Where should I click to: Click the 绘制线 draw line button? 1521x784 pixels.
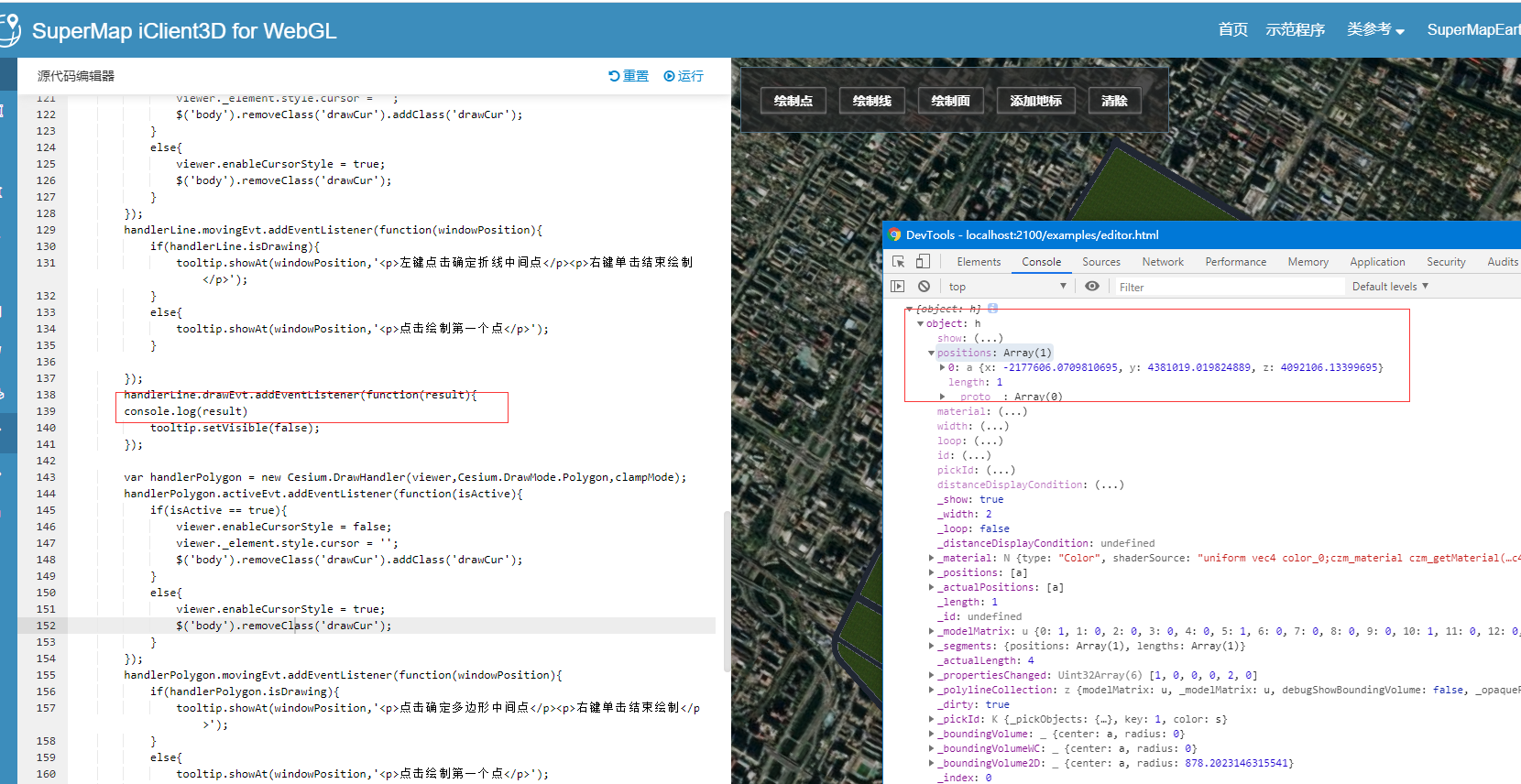coord(872,101)
